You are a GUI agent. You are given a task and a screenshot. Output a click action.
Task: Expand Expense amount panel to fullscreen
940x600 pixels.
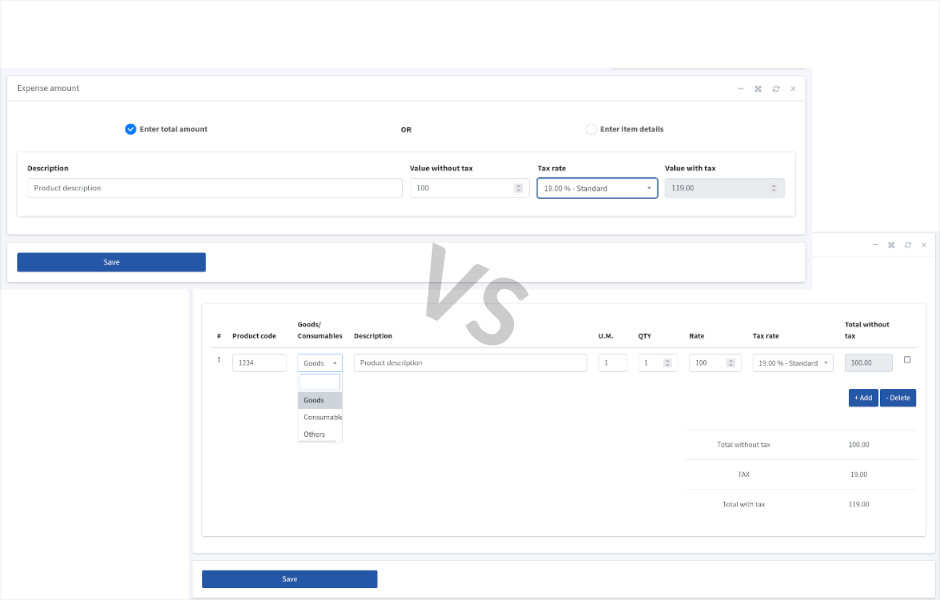[758, 89]
